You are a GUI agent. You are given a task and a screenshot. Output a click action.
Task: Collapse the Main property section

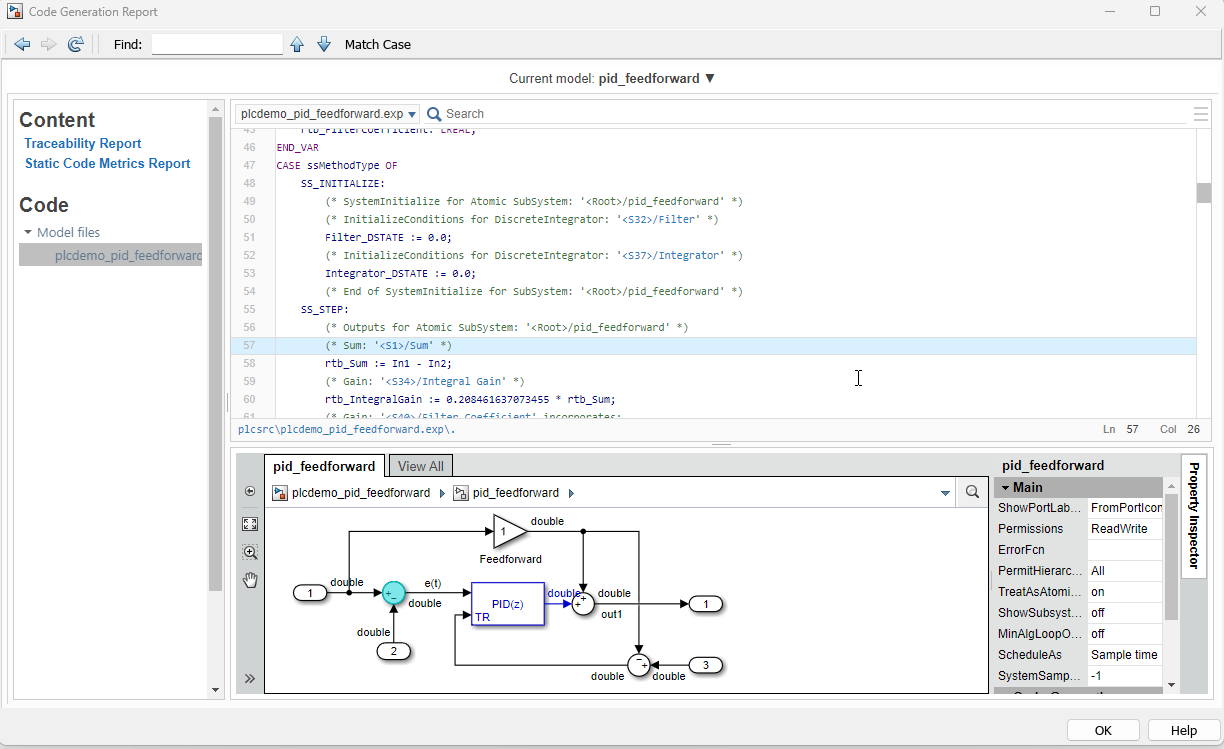pos(1004,488)
